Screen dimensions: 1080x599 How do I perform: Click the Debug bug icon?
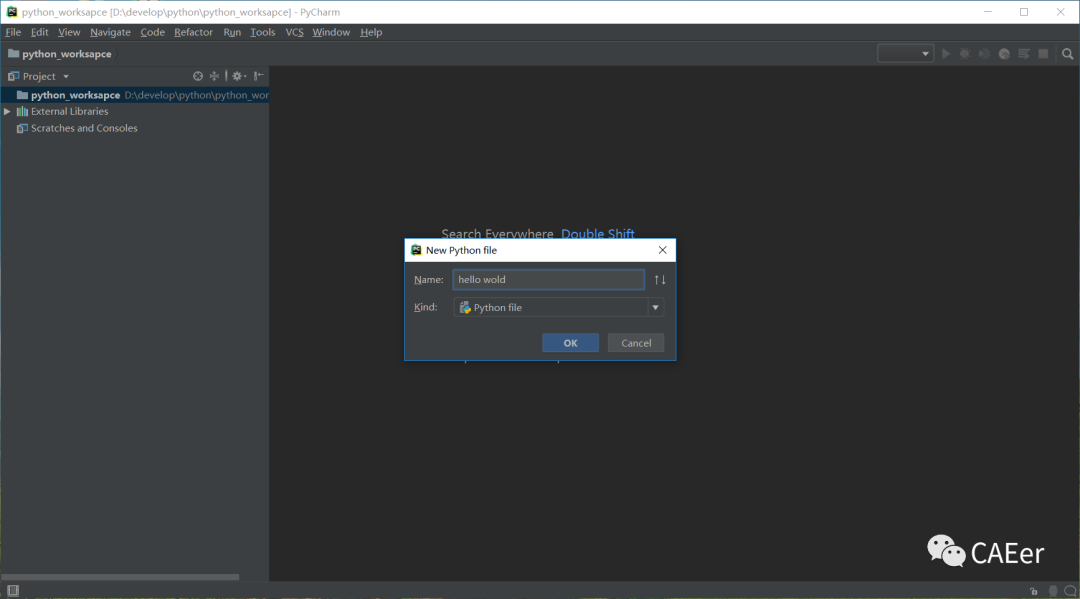pyautogui.click(x=965, y=54)
